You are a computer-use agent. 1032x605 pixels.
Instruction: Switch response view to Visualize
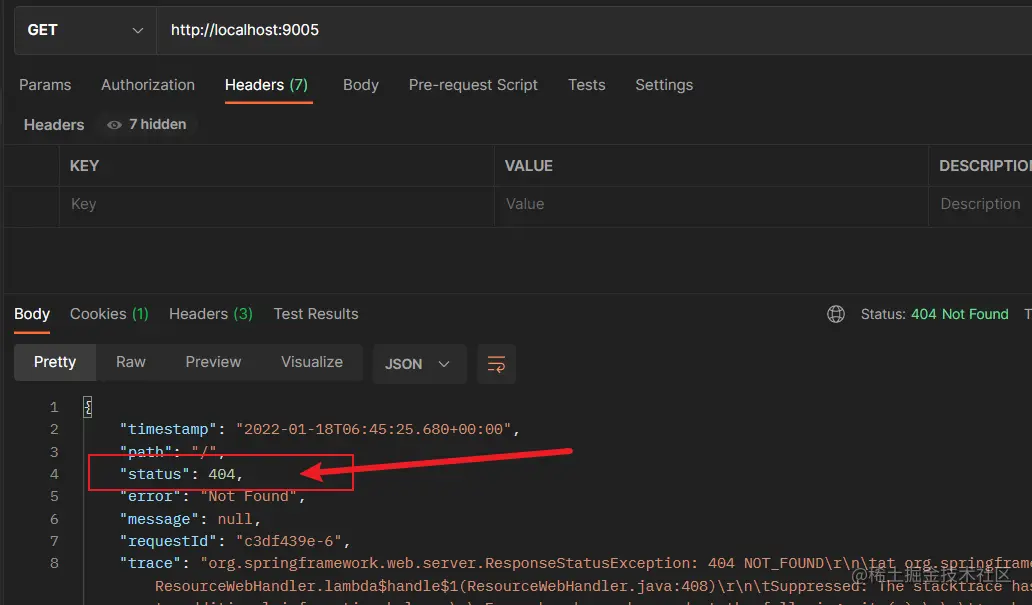(312, 362)
